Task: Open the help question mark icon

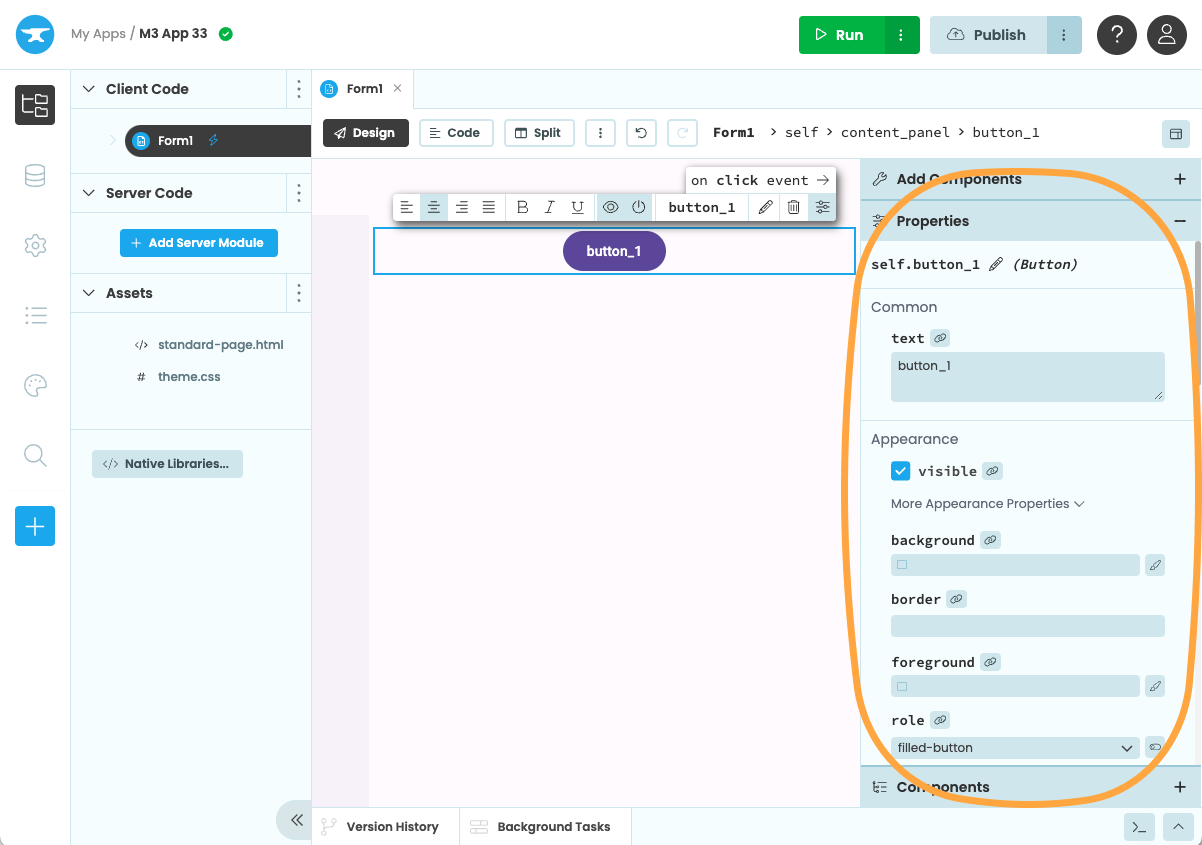Action: coord(1117,35)
